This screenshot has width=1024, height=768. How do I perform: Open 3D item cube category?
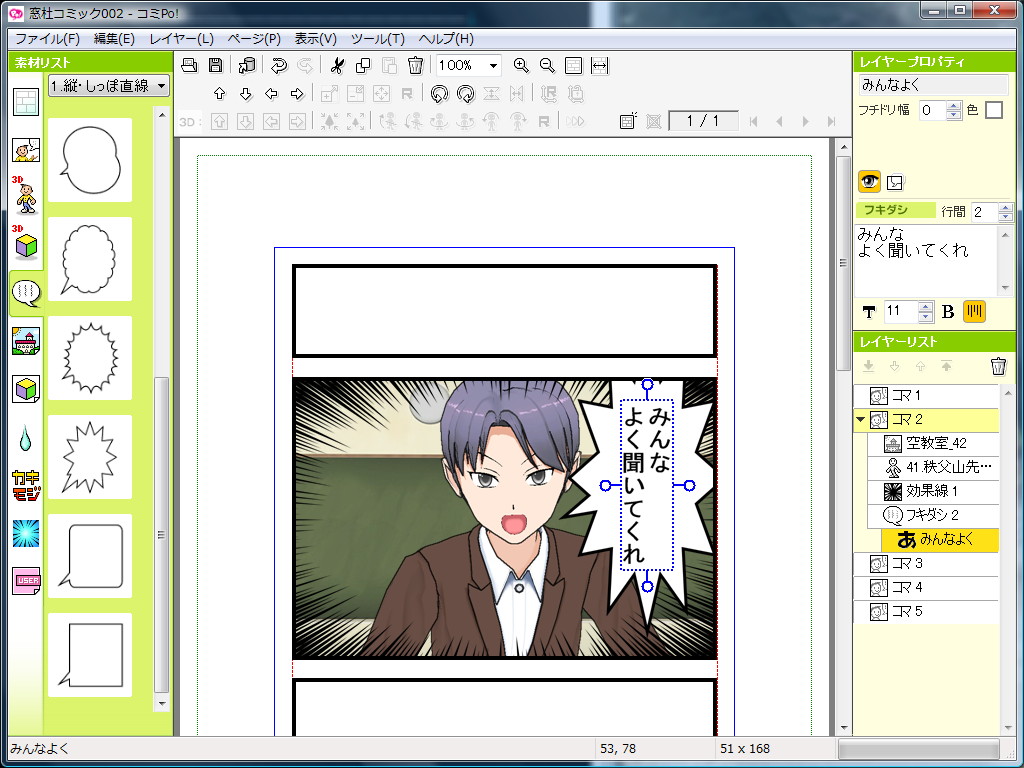coord(26,242)
